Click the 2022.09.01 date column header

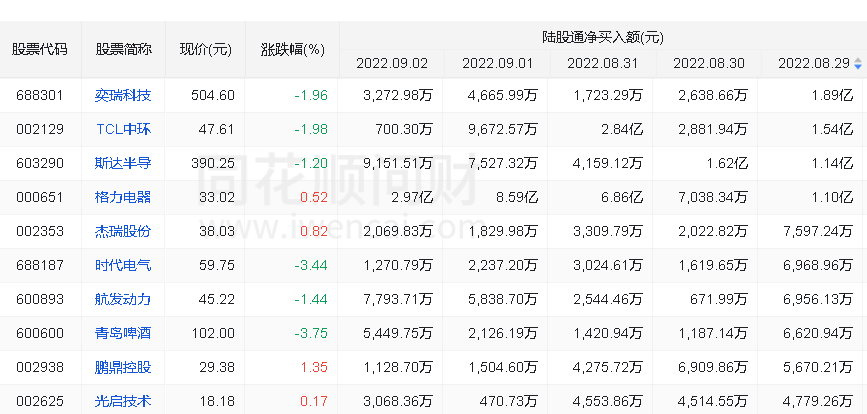click(497, 63)
